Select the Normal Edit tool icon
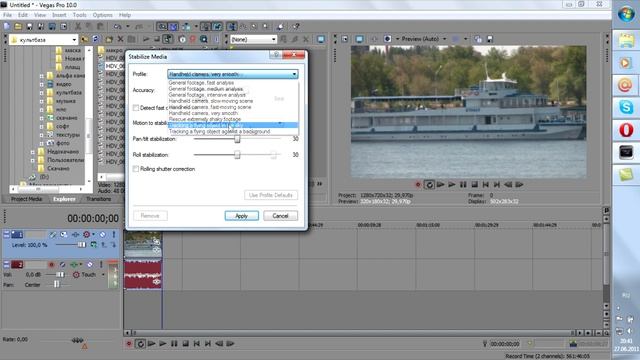This screenshot has height=360, width=640. 232,27
